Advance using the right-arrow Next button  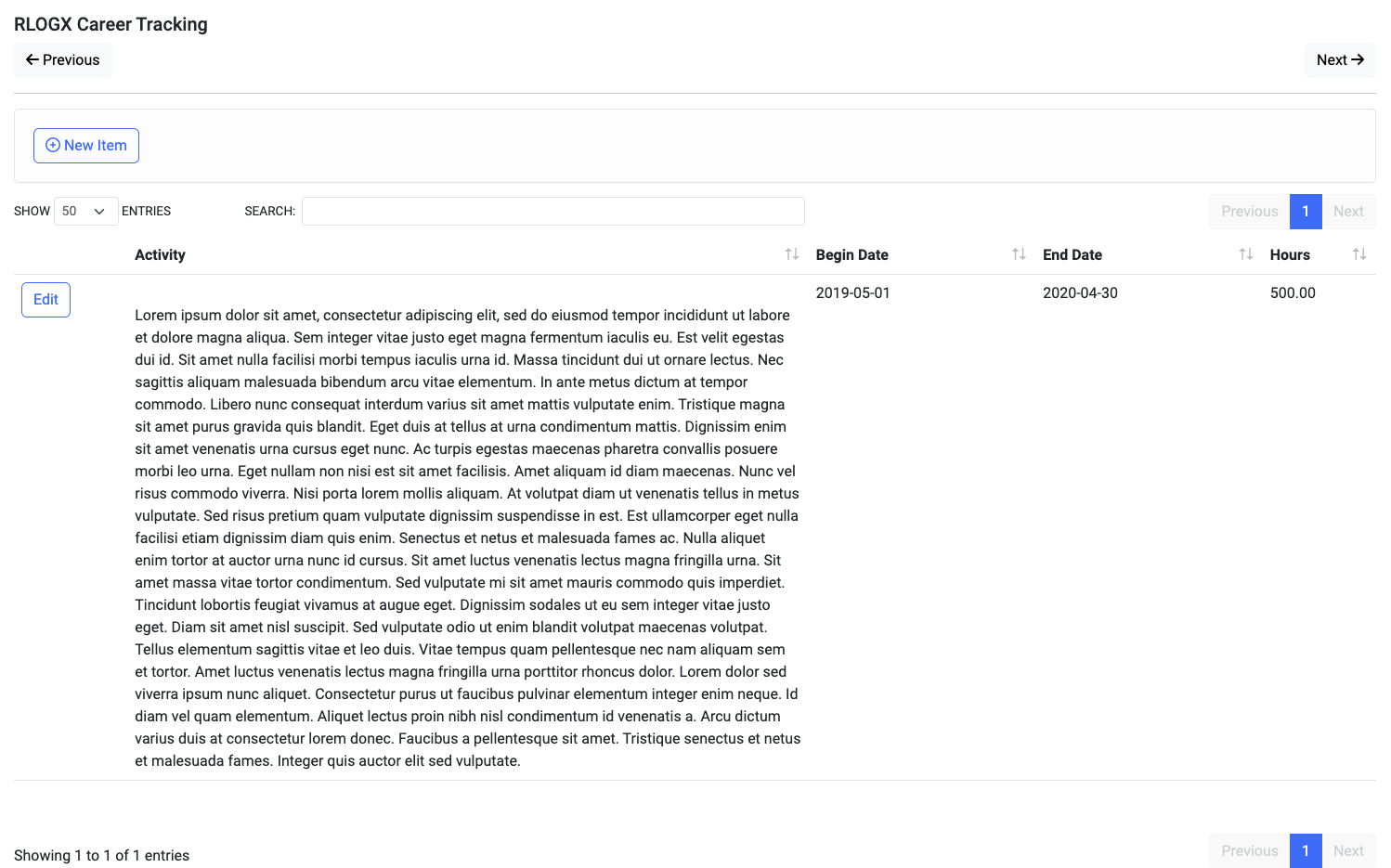[x=1339, y=60]
